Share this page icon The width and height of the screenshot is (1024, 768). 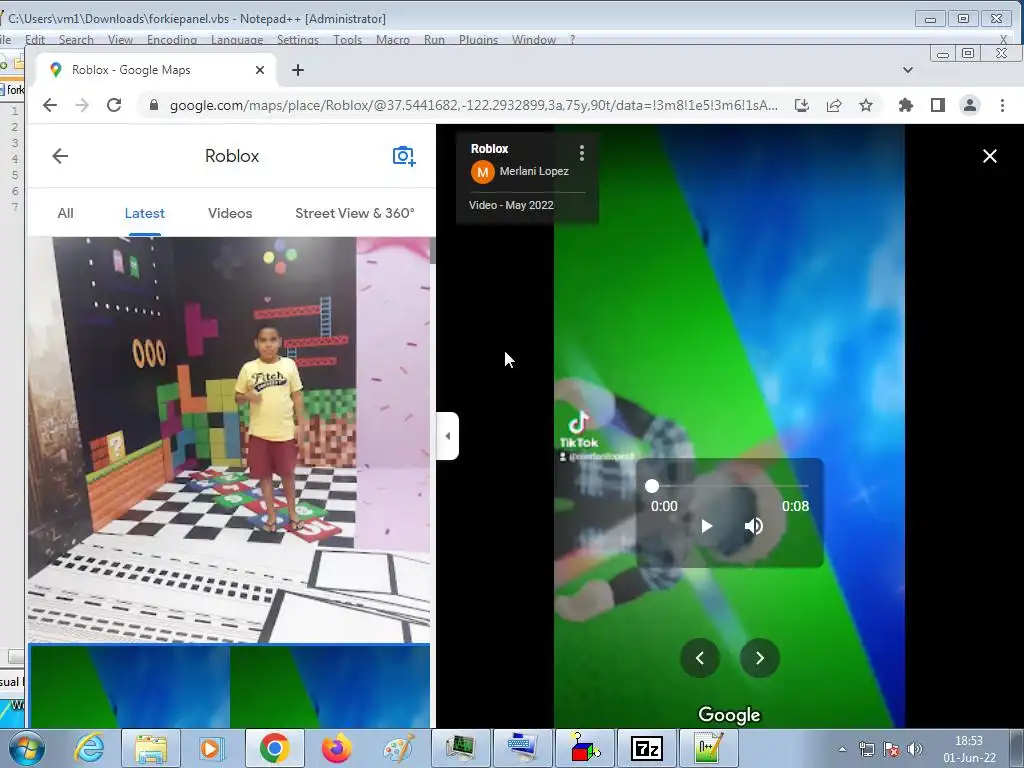pyautogui.click(x=834, y=105)
